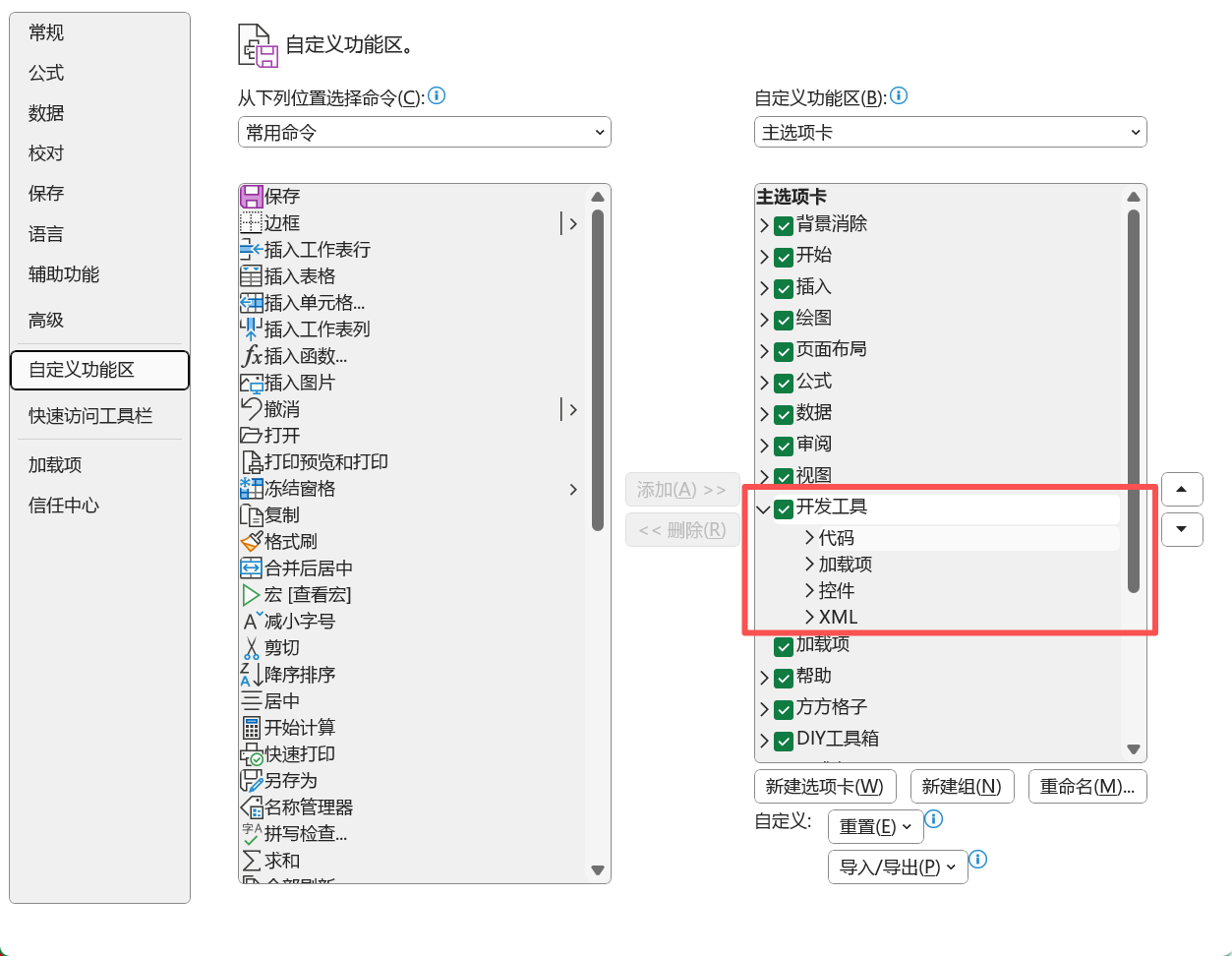Expand the 代码 group under 开发工具
Viewport: 1232px width, 956px height.
pyautogui.click(x=810, y=538)
